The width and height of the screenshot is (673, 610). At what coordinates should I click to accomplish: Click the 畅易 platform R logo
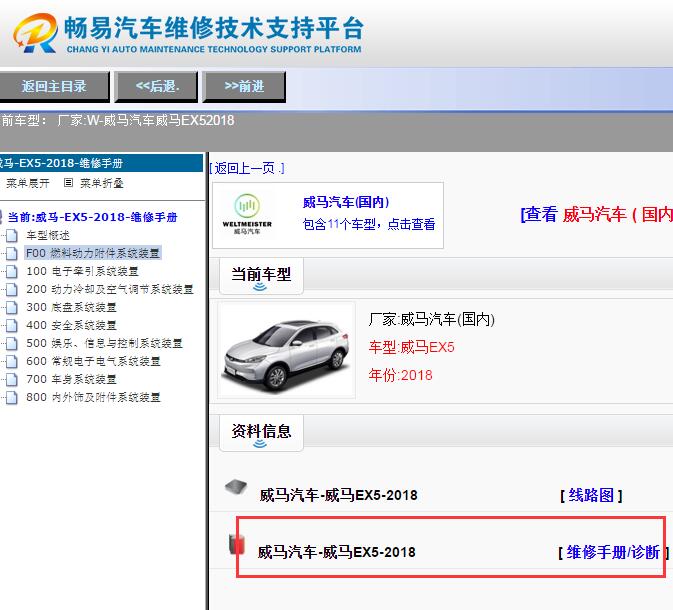(36, 33)
